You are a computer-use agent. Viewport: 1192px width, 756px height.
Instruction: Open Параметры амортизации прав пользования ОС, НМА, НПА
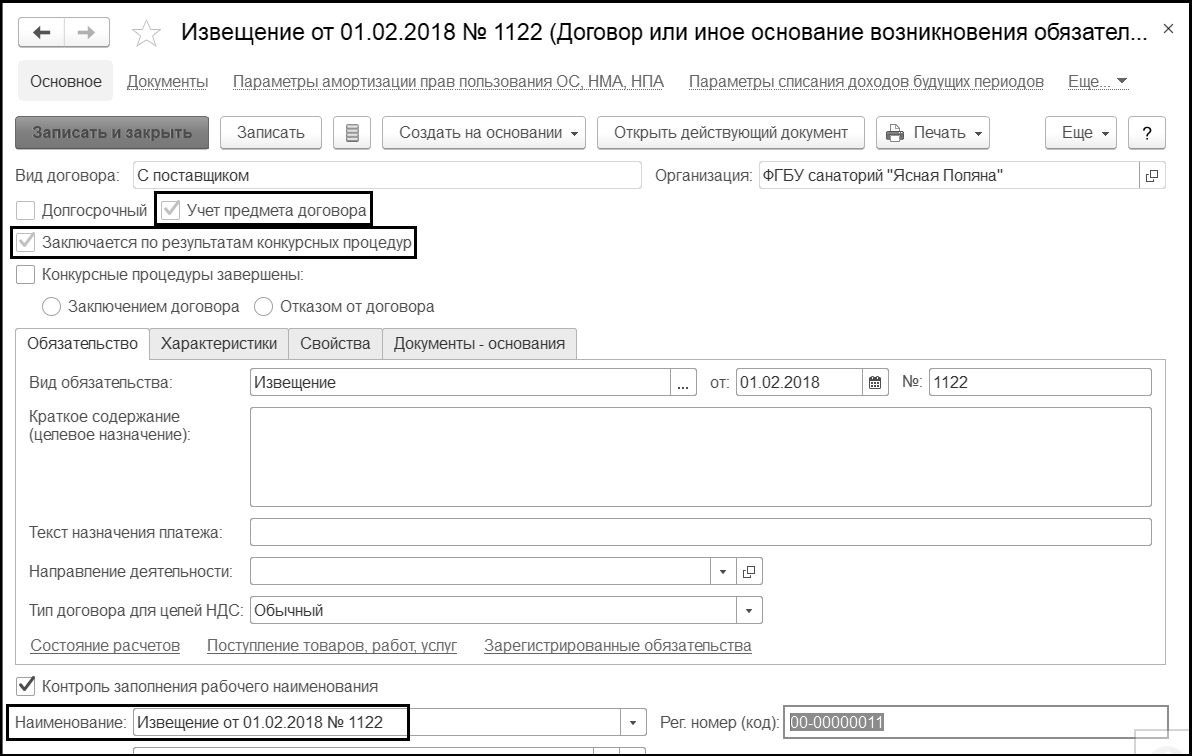point(448,81)
